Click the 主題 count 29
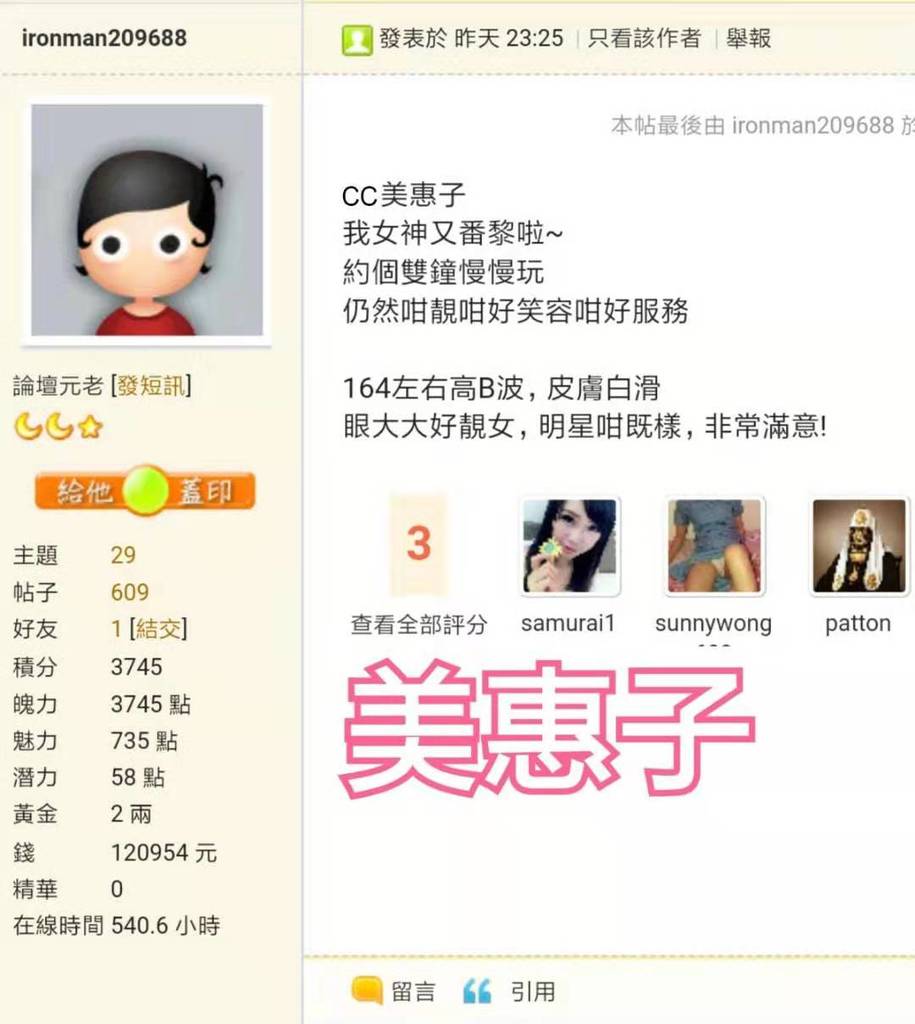This screenshot has width=915, height=1024. click(123, 555)
